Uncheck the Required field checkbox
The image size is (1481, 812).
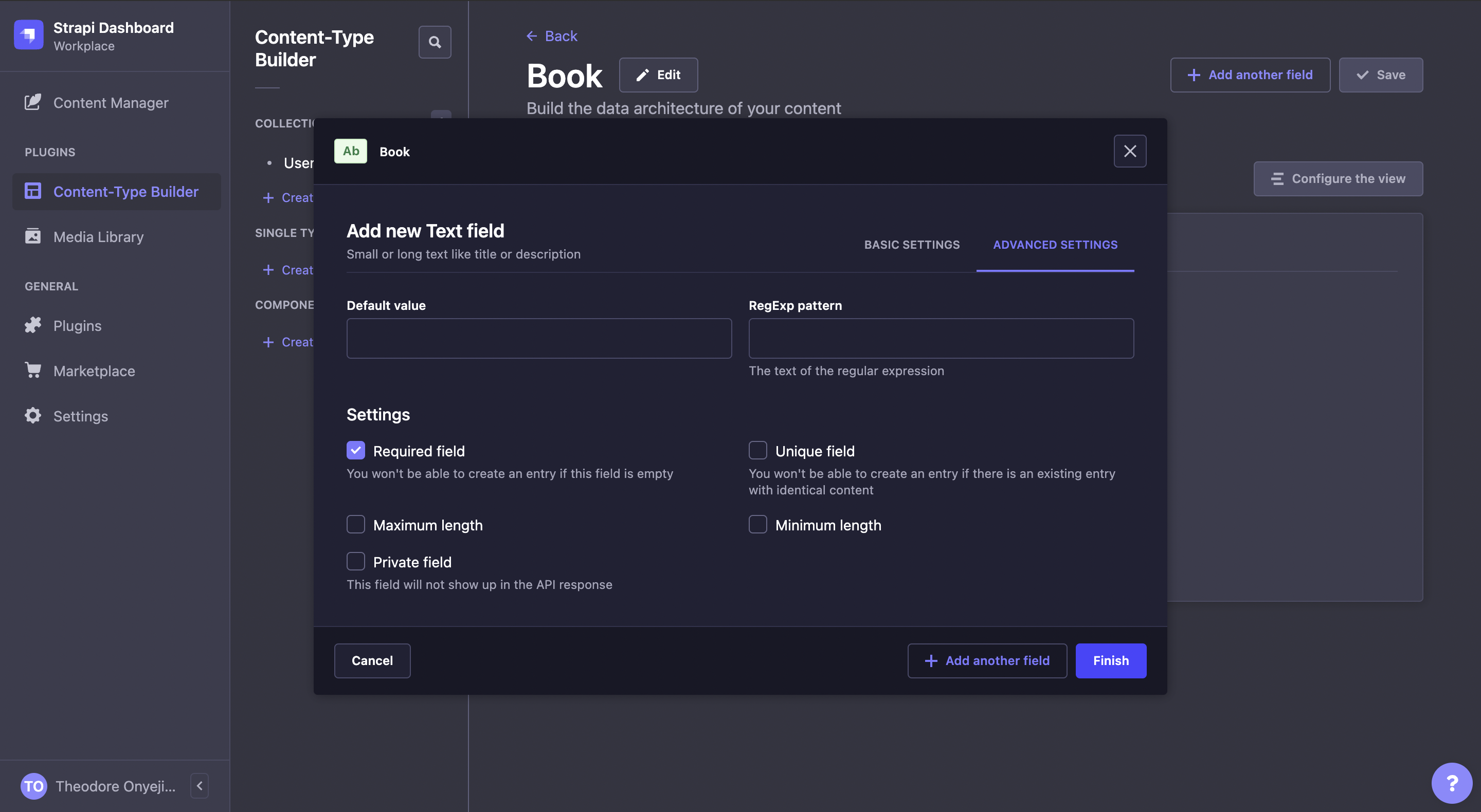[x=356, y=451]
